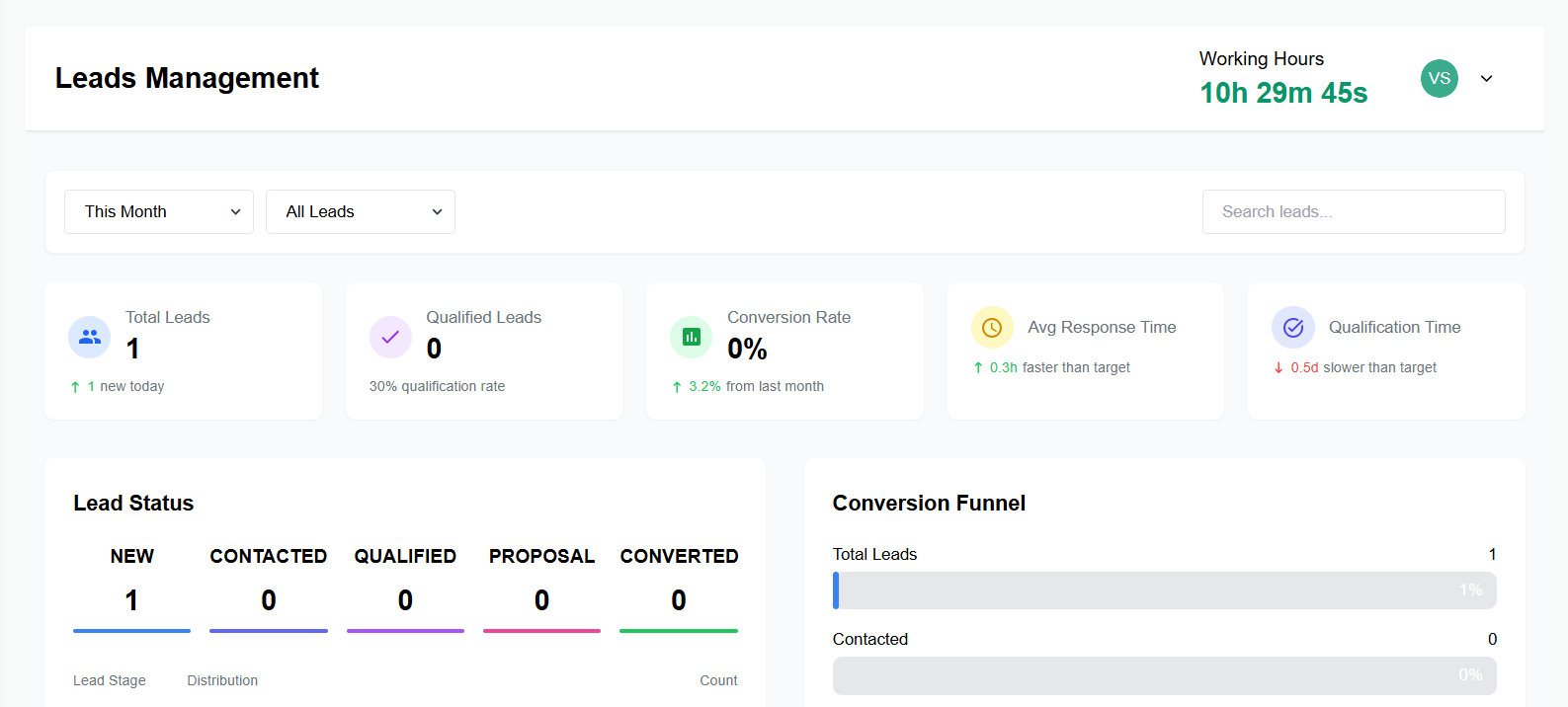The image size is (1568, 707).
Task: Click the Total Leads funnel progress bar
Action: tap(1164, 590)
